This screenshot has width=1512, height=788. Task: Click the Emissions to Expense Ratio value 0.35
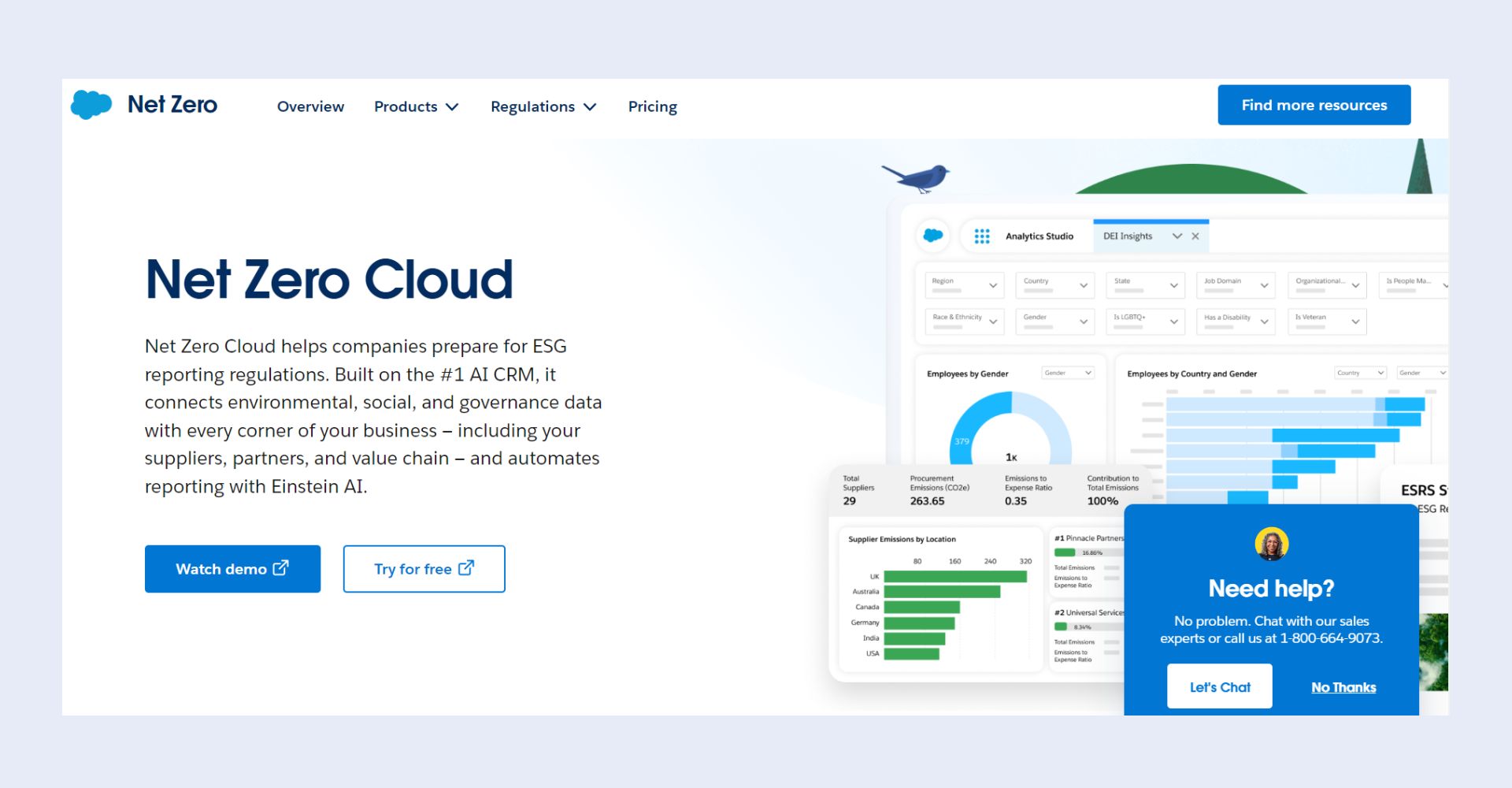tap(1016, 501)
